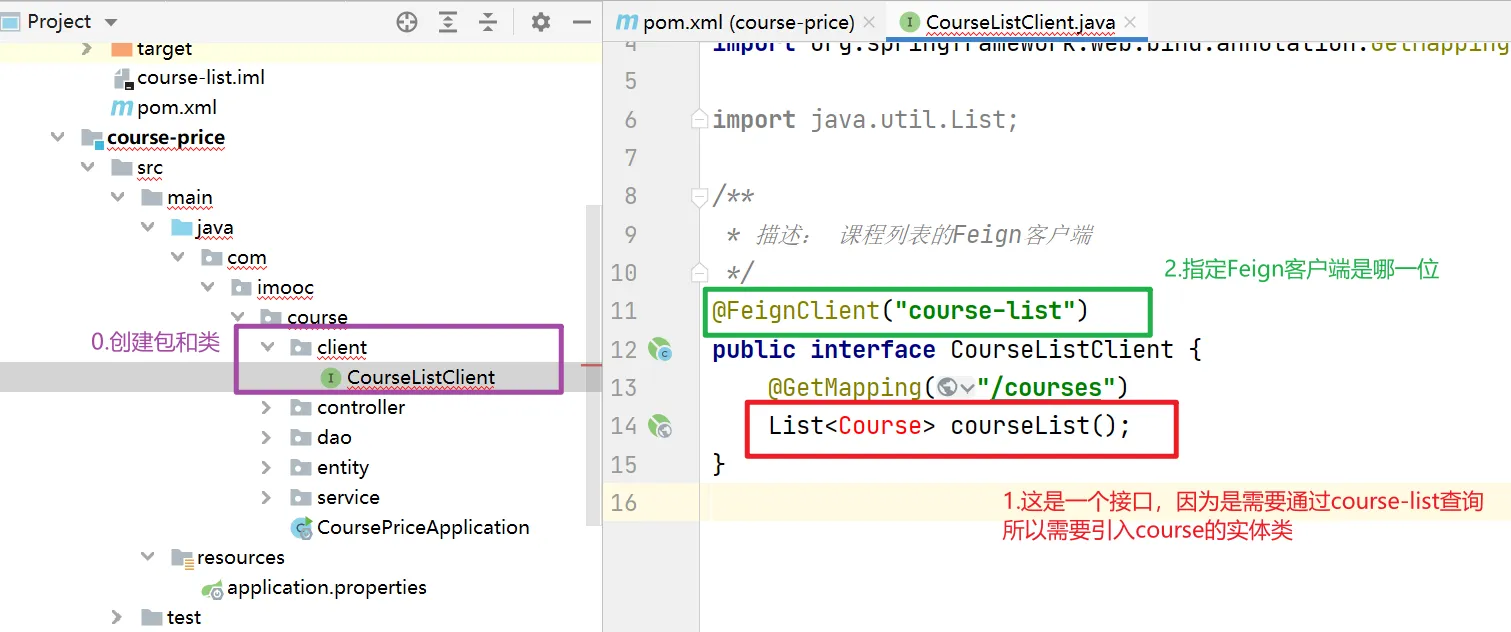Click the dao package folder icon

(x=300, y=437)
